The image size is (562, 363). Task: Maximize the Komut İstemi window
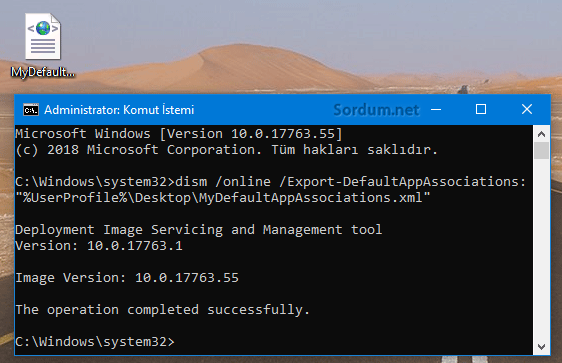(x=481, y=109)
